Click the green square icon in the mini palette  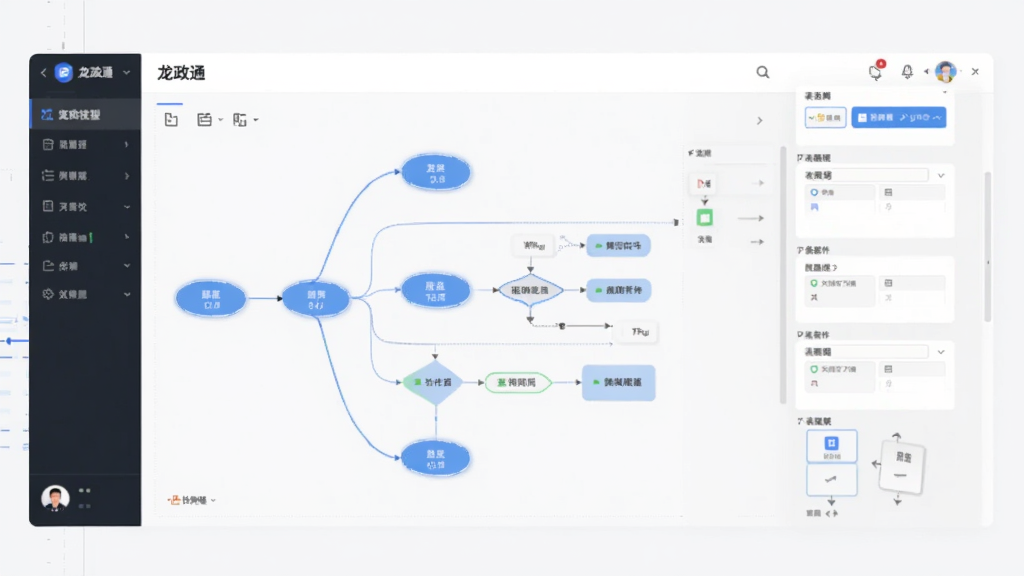[705, 217]
